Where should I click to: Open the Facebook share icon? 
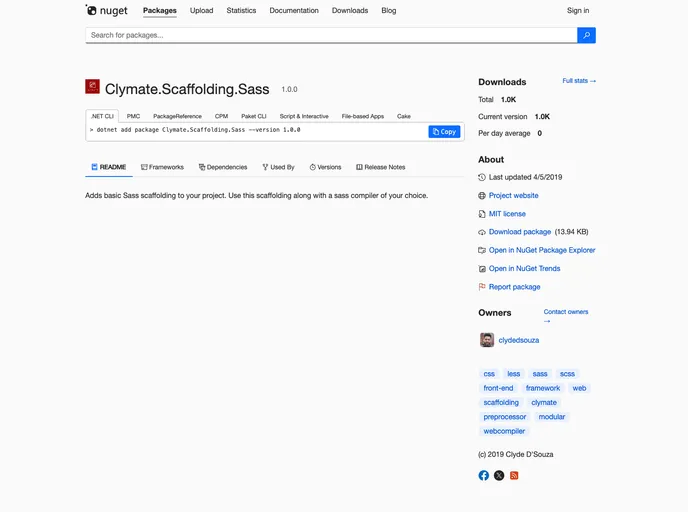tap(484, 475)
